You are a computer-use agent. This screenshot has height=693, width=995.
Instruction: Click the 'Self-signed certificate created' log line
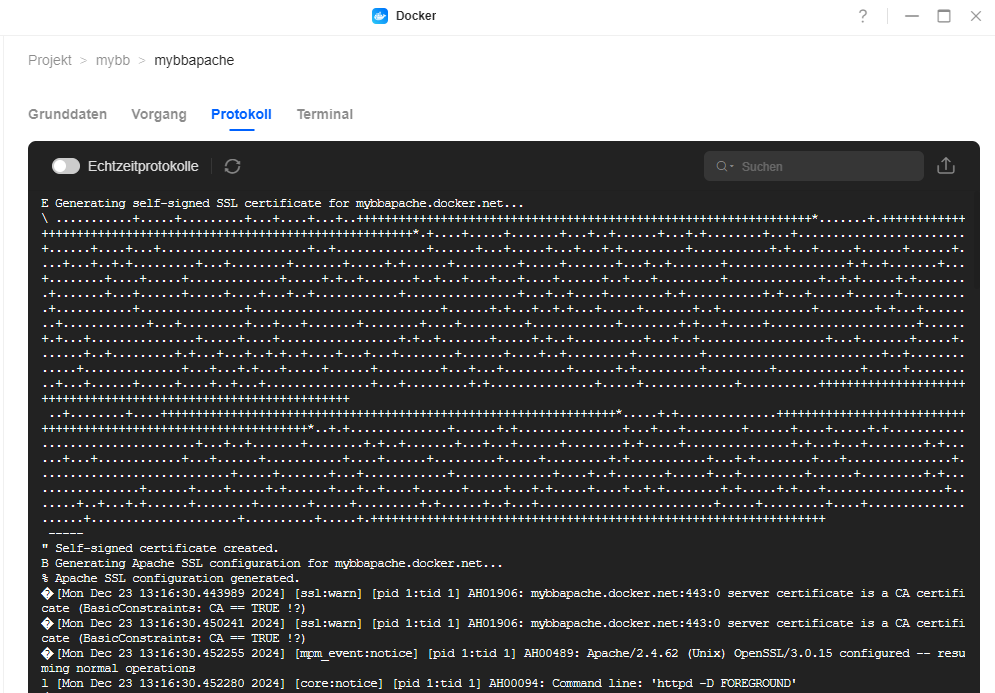coord(166,548)
